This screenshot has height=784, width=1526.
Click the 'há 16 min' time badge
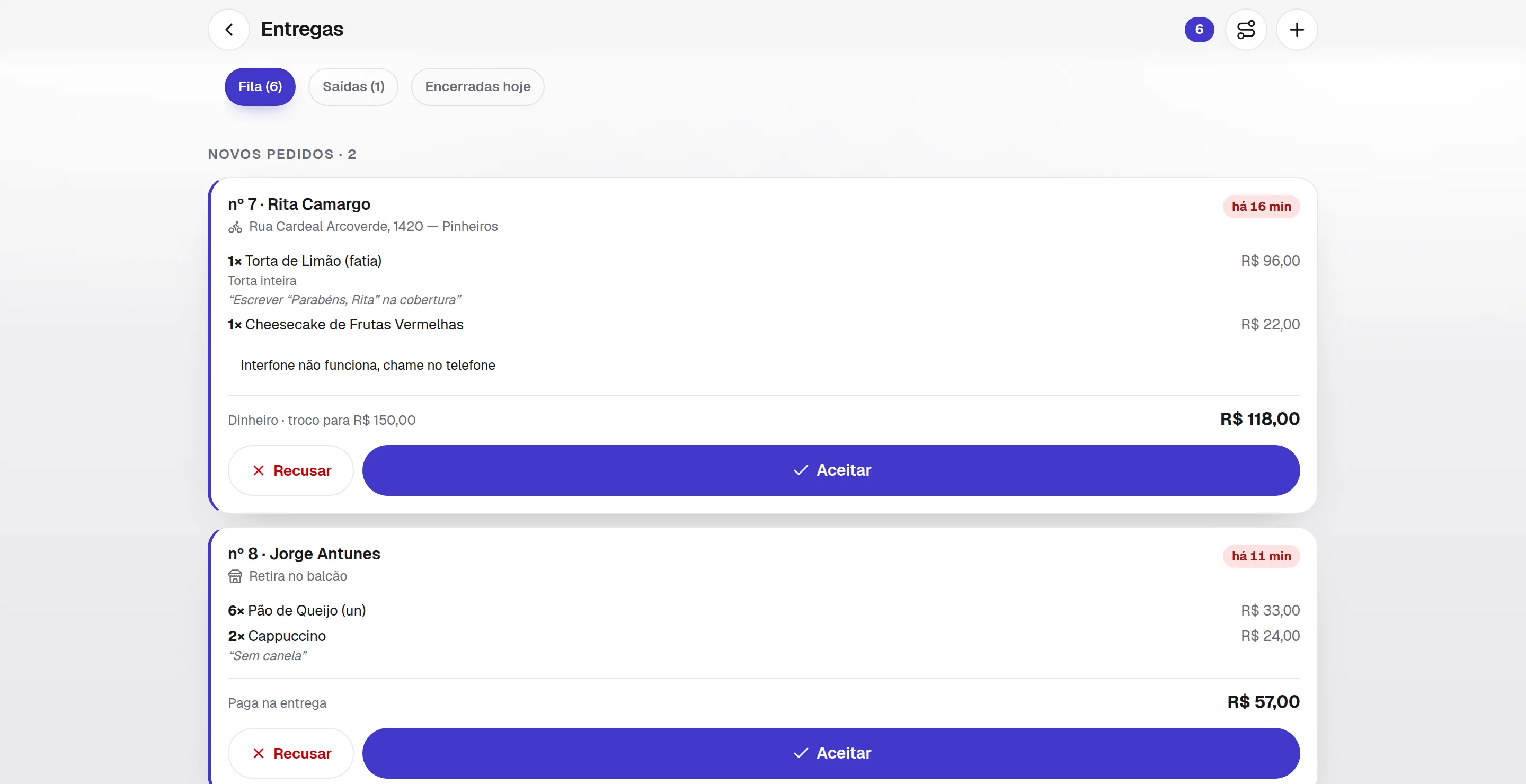(1261, 207)
